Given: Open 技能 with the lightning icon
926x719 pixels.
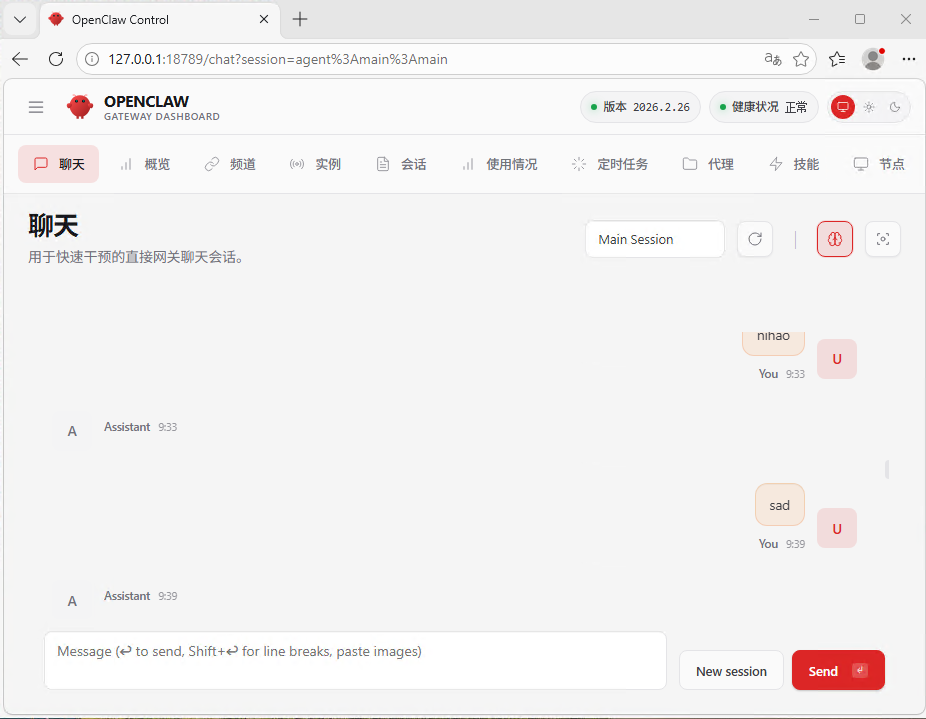Looking at the screenshot, I should [794, 164].
